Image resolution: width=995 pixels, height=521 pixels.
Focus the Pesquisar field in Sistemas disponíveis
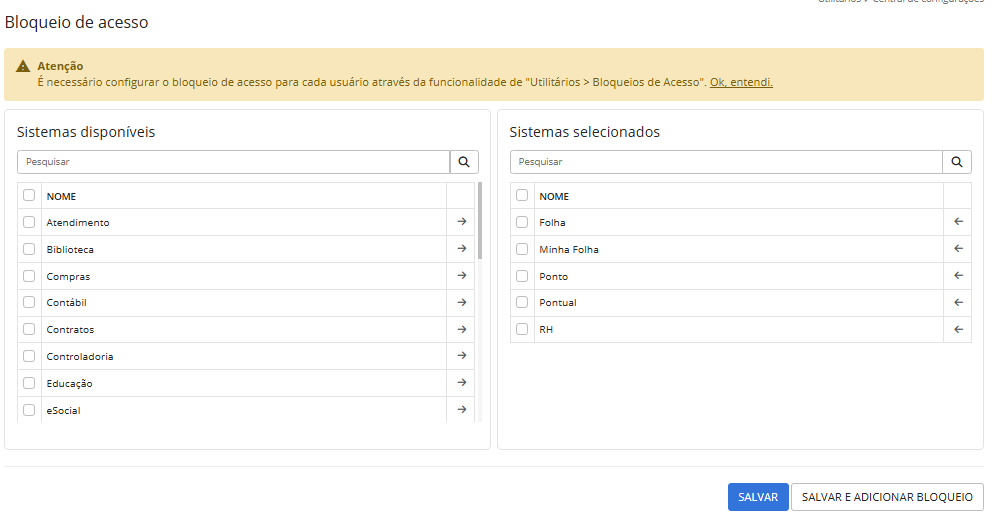(233, 161)
